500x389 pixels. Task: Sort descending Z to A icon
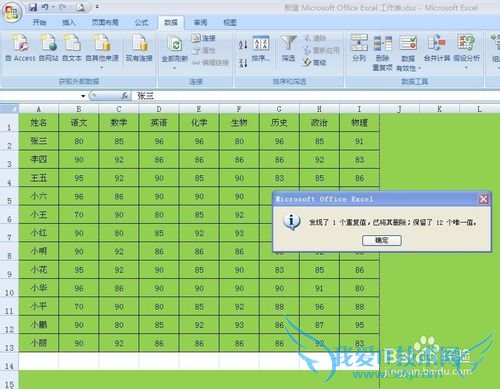pos(243,62)
